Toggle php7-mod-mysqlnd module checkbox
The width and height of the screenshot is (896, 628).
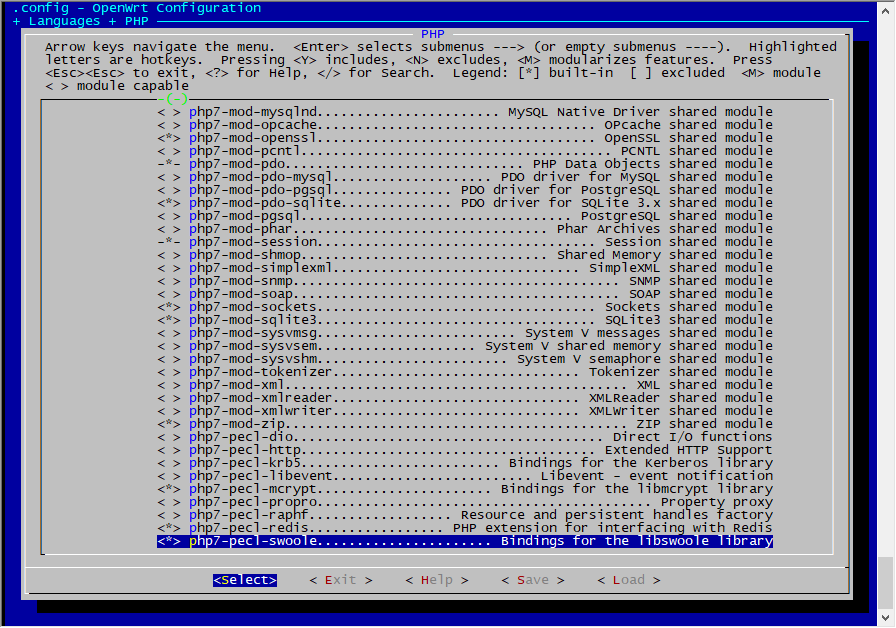169,112
